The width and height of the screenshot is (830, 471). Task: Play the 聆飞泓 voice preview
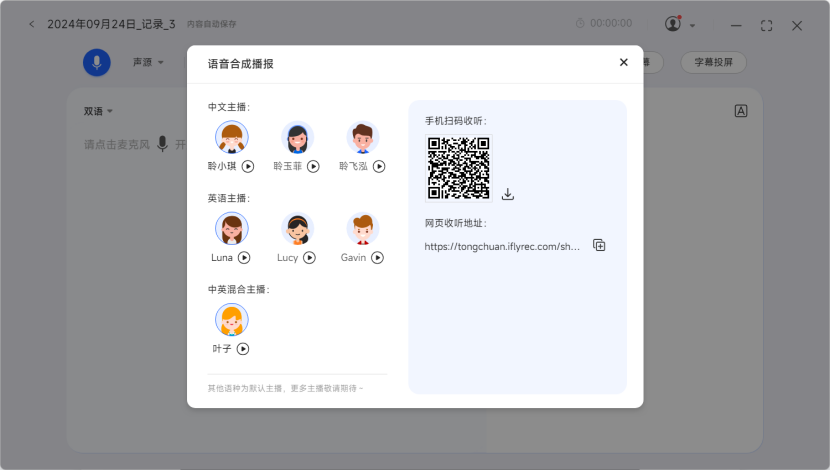click(379, 167)
